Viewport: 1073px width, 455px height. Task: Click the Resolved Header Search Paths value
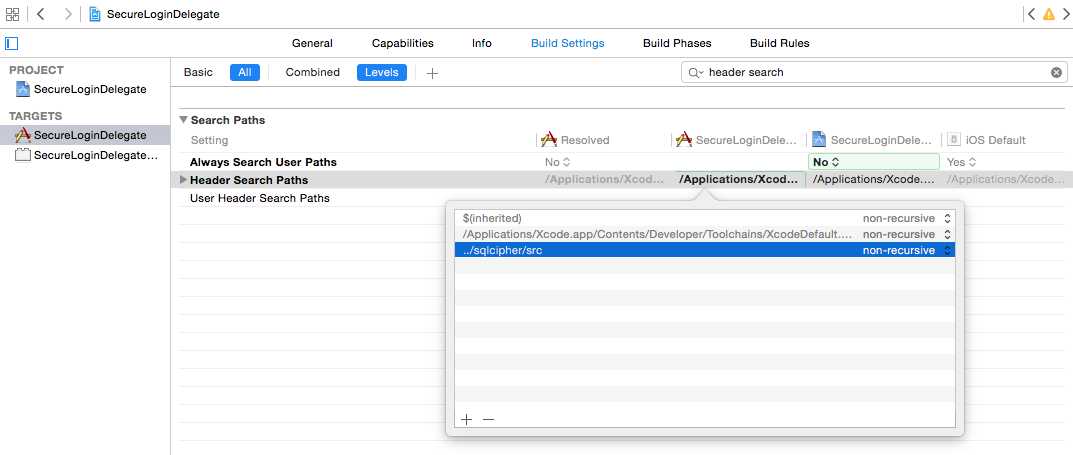pos(604,180)
